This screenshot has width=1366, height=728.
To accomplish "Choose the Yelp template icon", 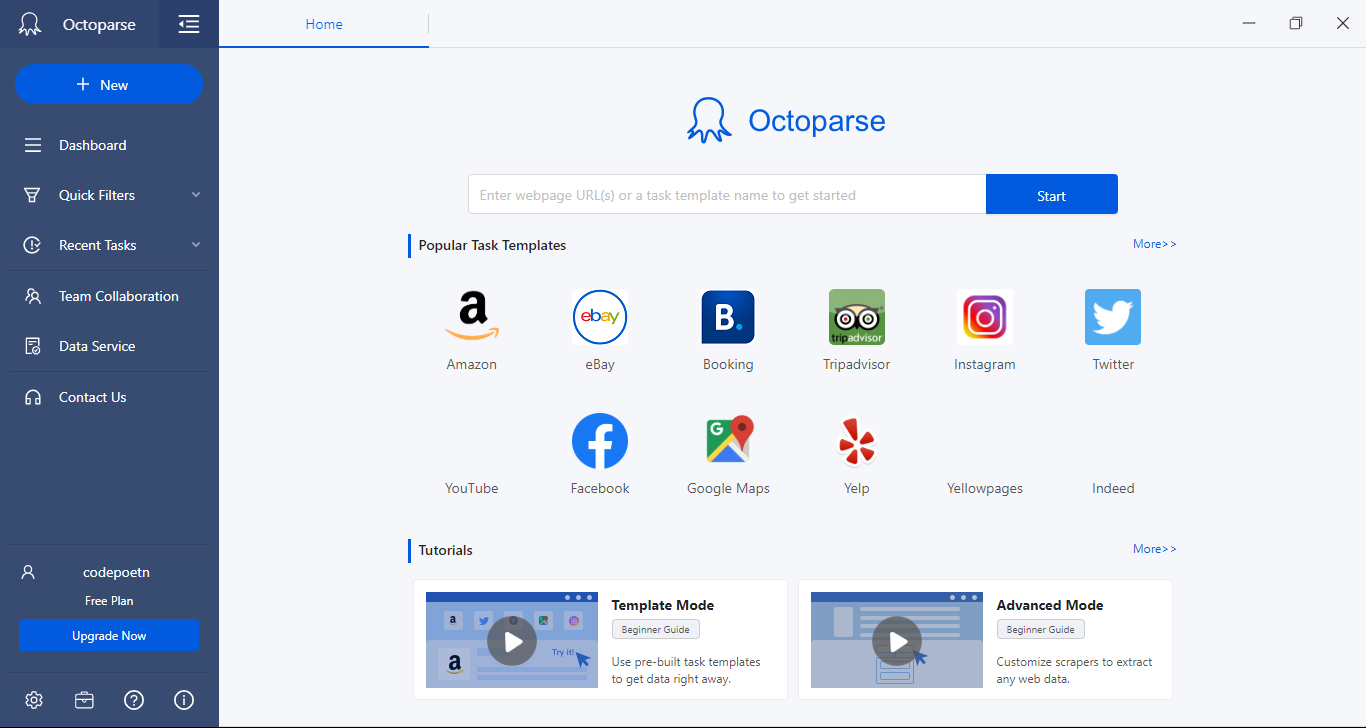I will tap(857, 441).
